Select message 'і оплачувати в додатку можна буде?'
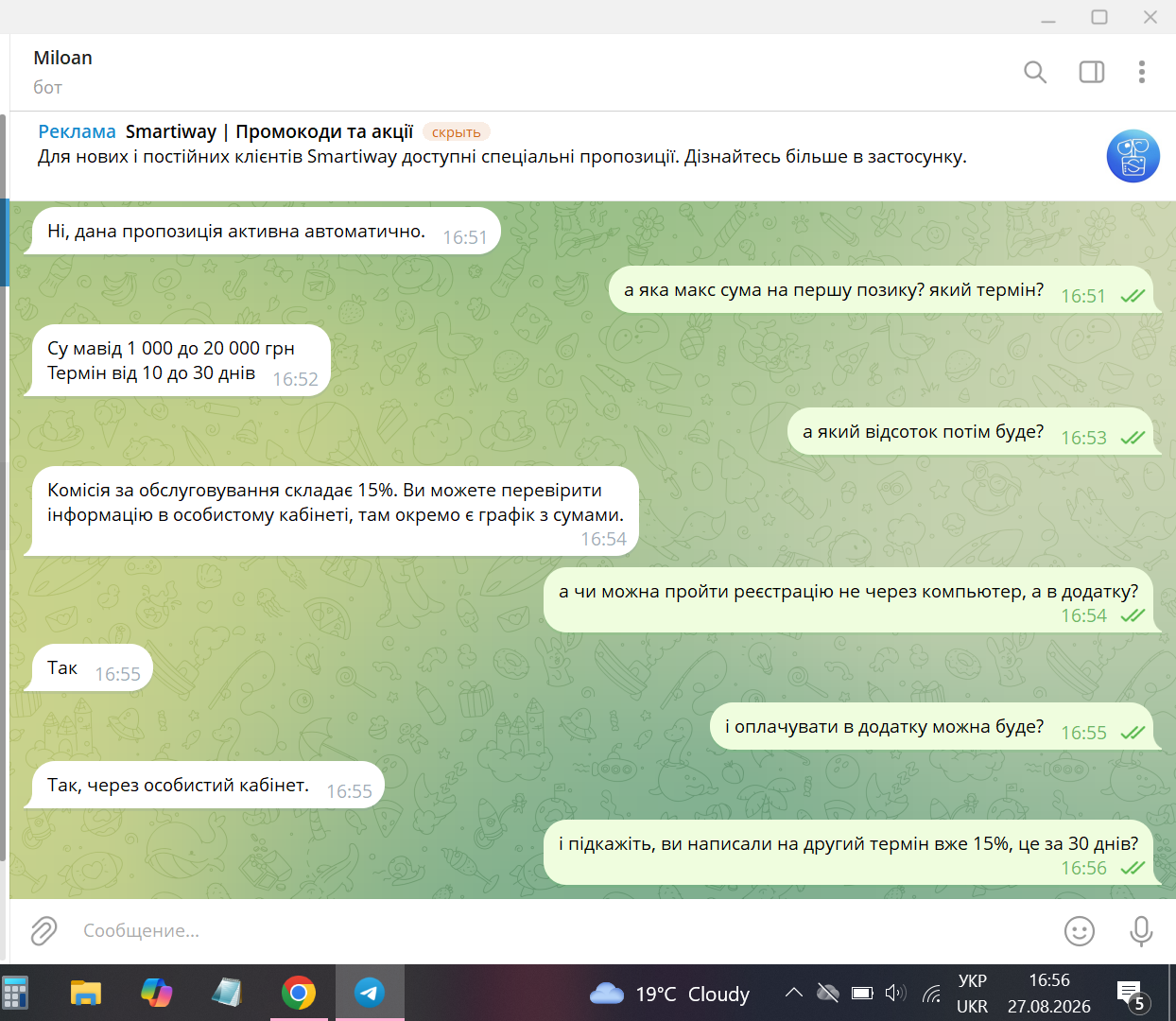Viewport: 1176px width, 1021px height. pos(936,727)
